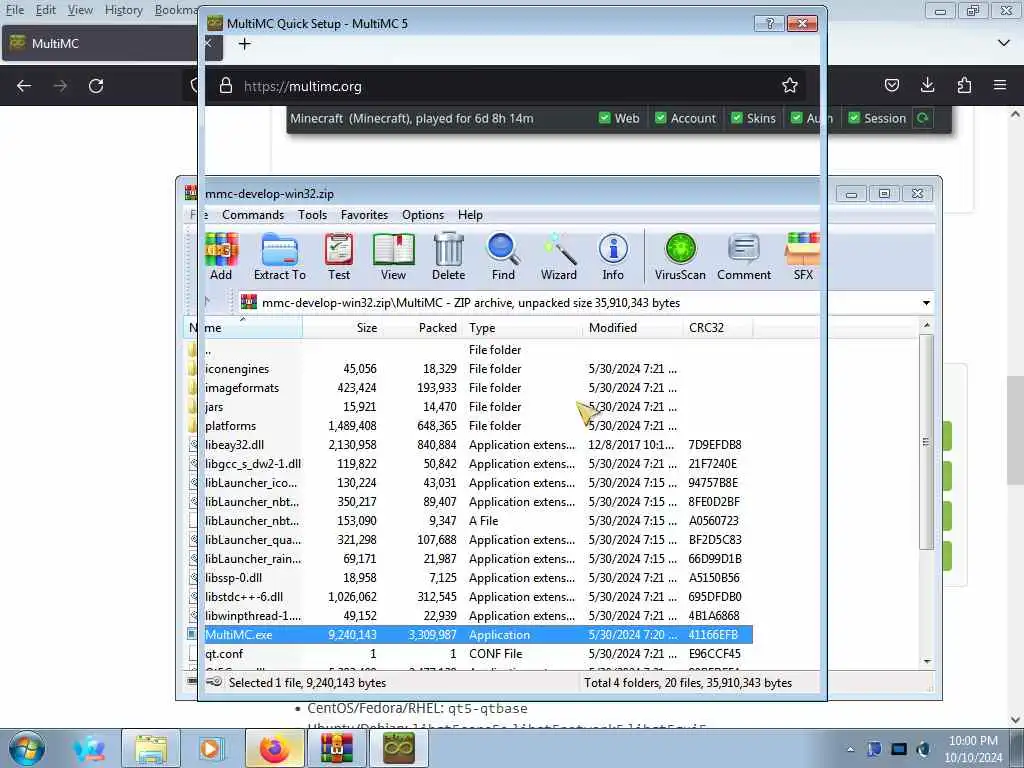Click the SFX toolbar icon

[x=803, y=256]
